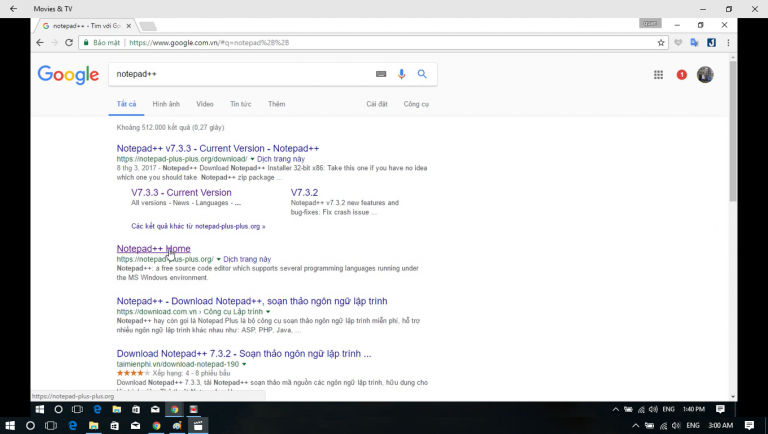
Task: Click Chrome's back navigation arrow
Action: [x=40, y=43]
